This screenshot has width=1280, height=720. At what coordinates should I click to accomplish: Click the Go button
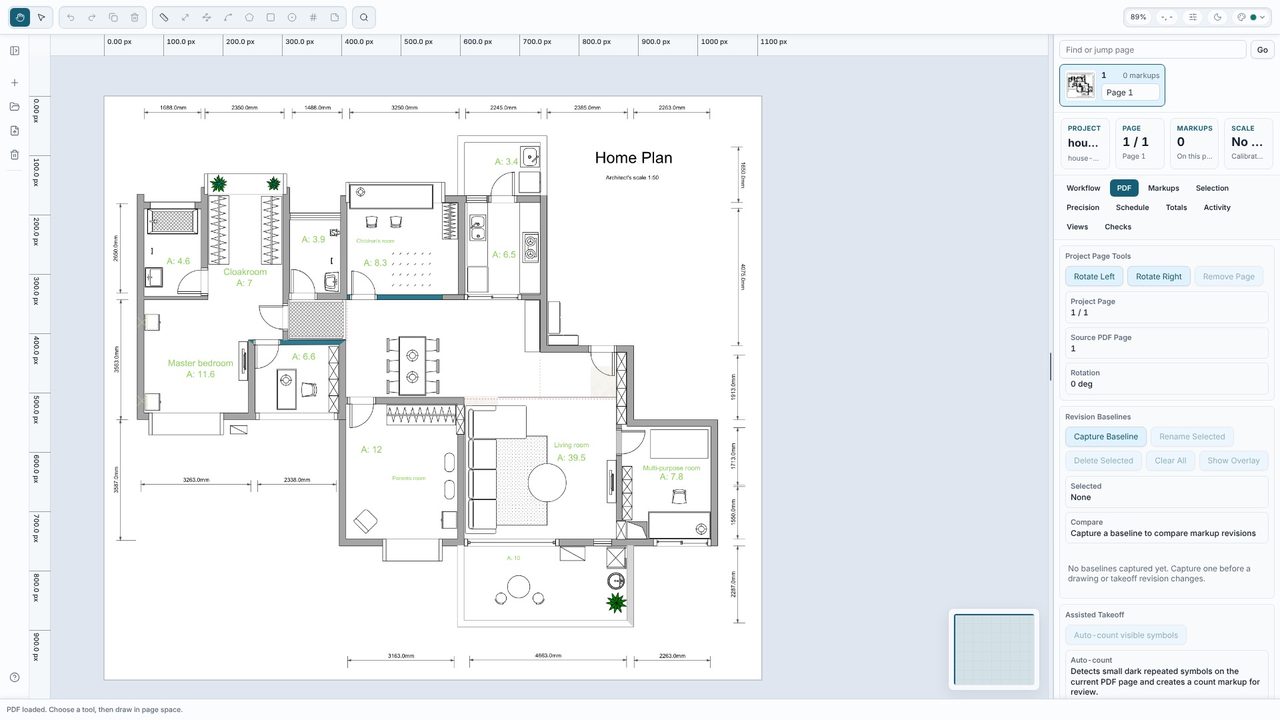click(1263, 50)
